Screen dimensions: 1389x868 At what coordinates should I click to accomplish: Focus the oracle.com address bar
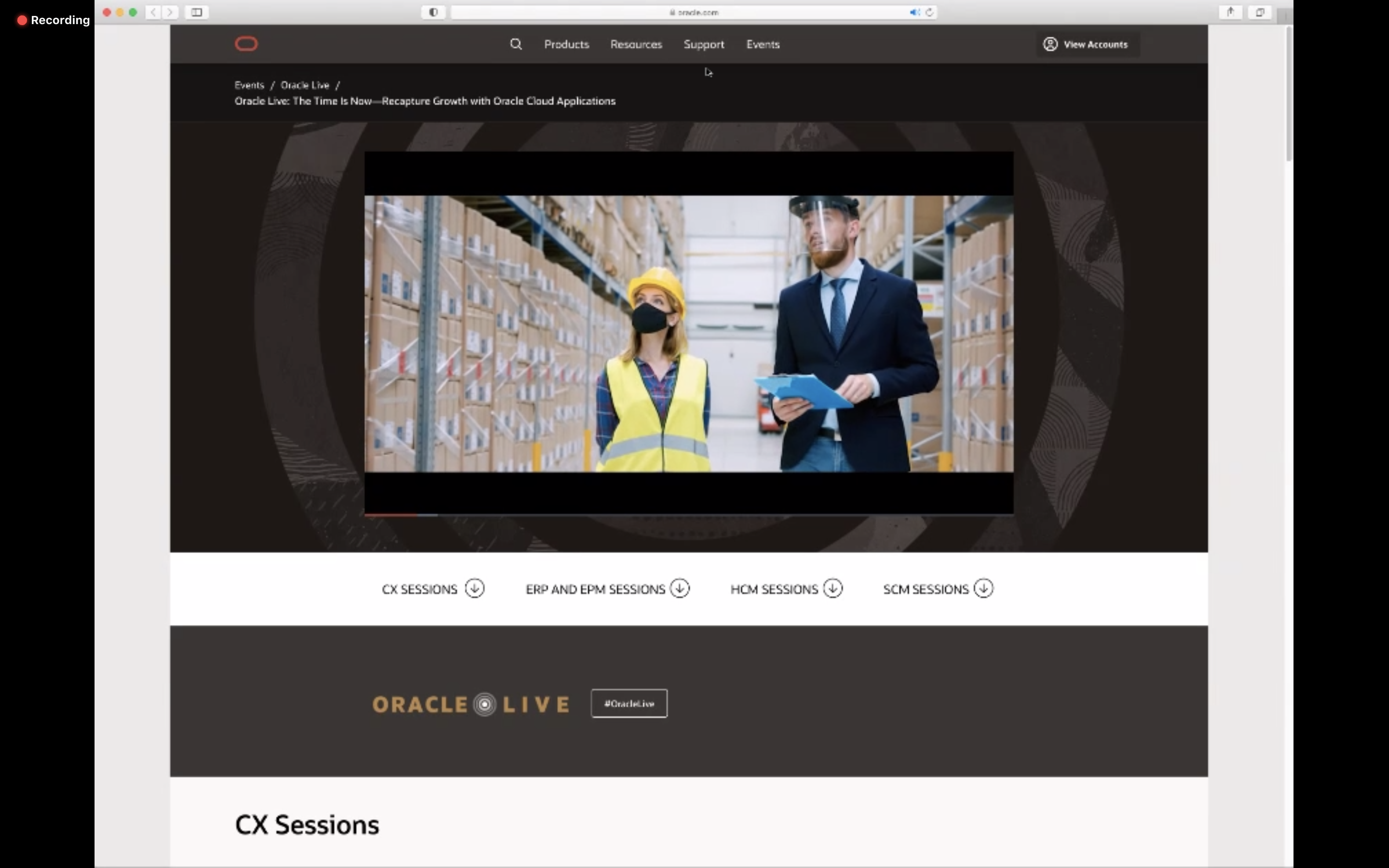pos(694,12)
